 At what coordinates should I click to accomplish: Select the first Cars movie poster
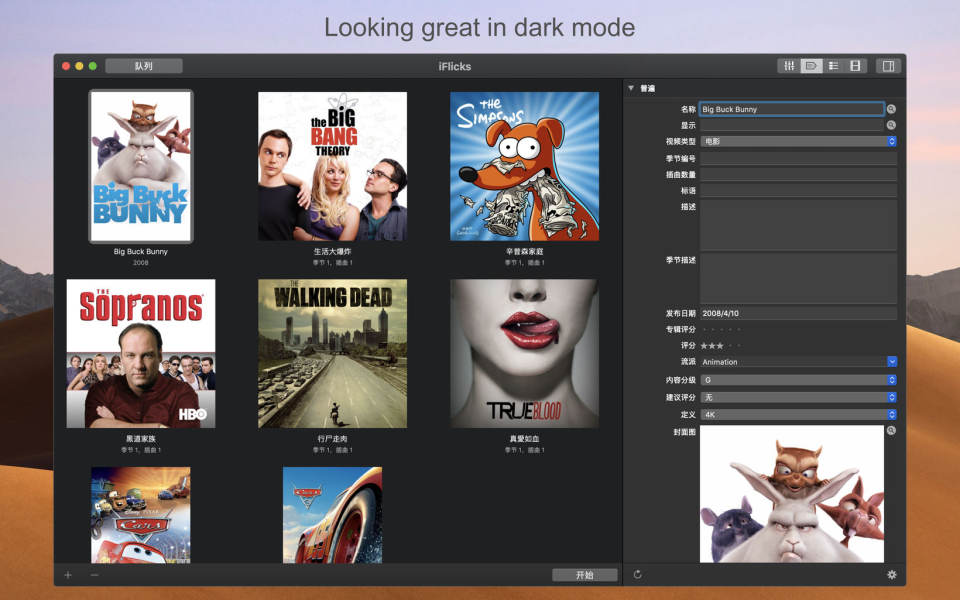coord(141,515)
